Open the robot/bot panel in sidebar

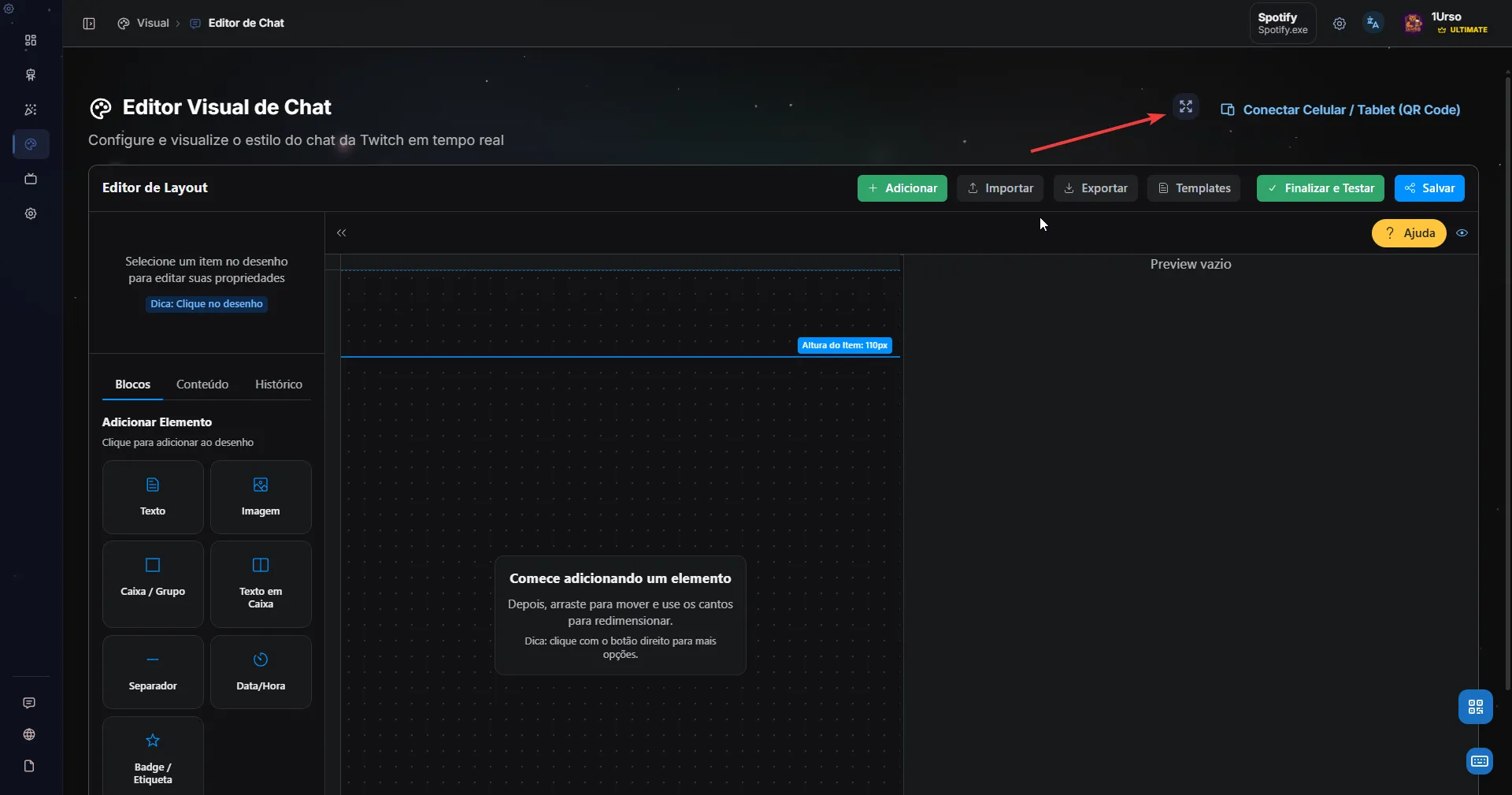30,75
